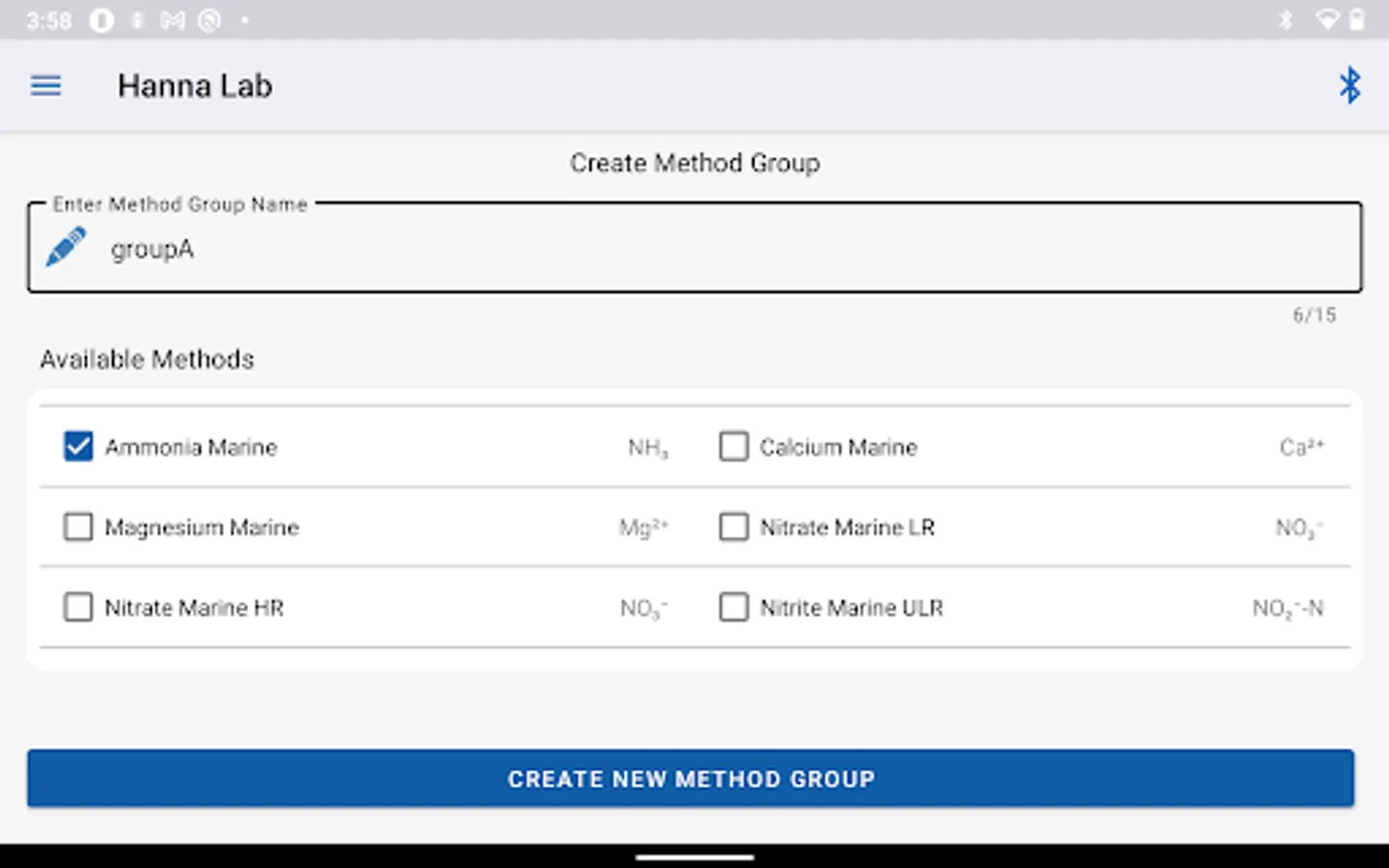The height and width of the screenshot is (868, 1389).
Task: Tap the Bluetooth icon in app bar
Action: click(x=1349, y=86)
